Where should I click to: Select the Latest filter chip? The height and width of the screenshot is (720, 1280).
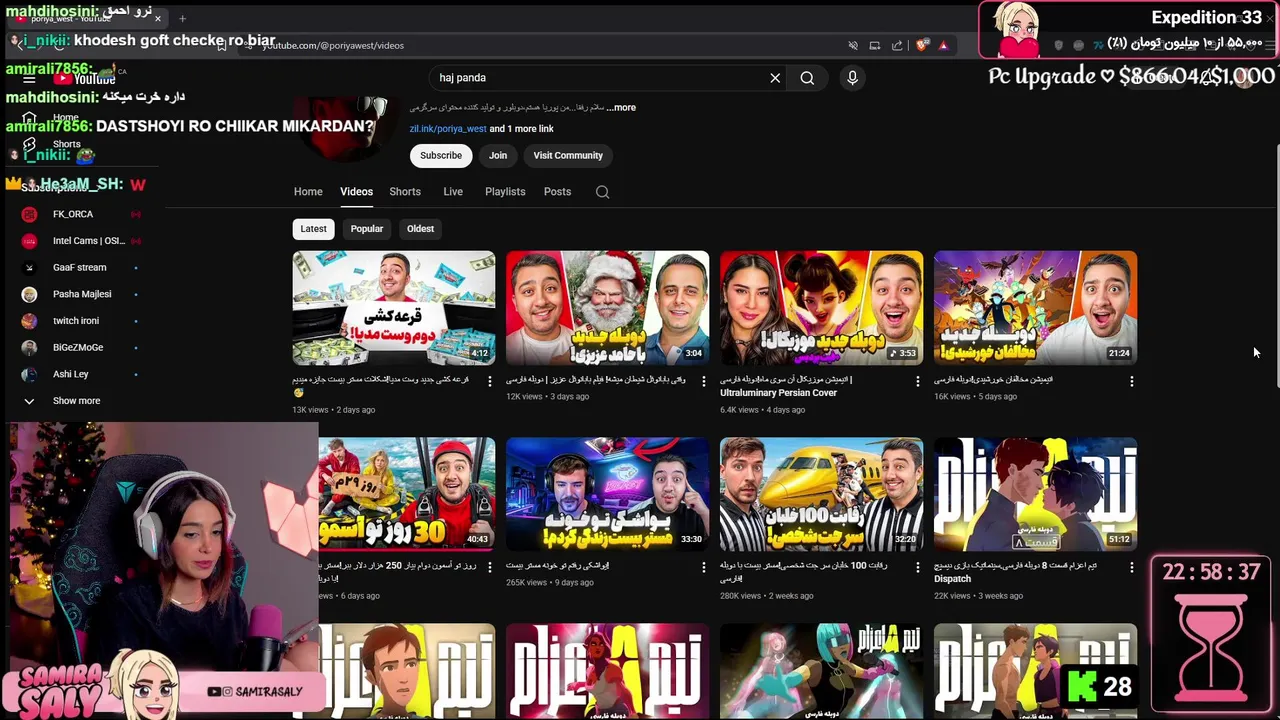tap(313, 229)
